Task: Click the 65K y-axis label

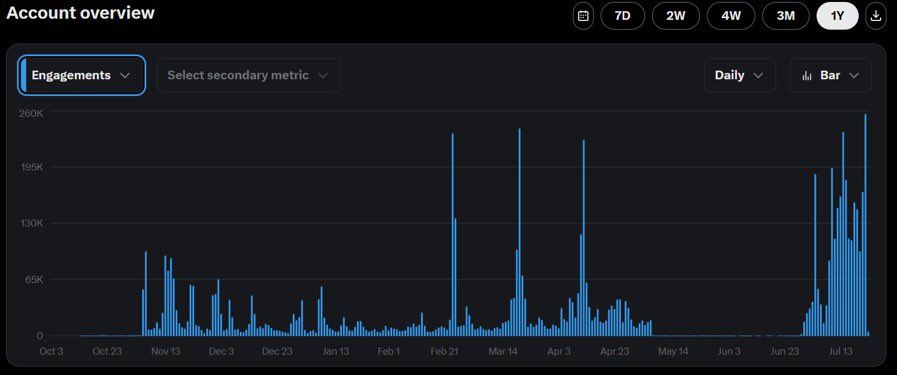Action: [x=34, y=280]
